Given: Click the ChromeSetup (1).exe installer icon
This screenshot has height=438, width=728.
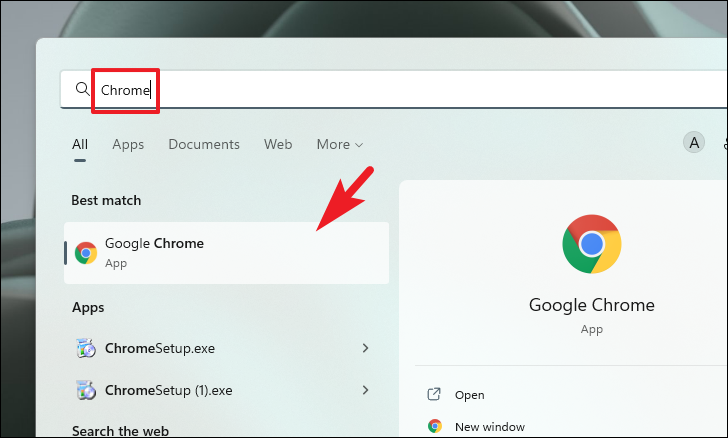Looking at the screenshot, I should coord(86,390).
